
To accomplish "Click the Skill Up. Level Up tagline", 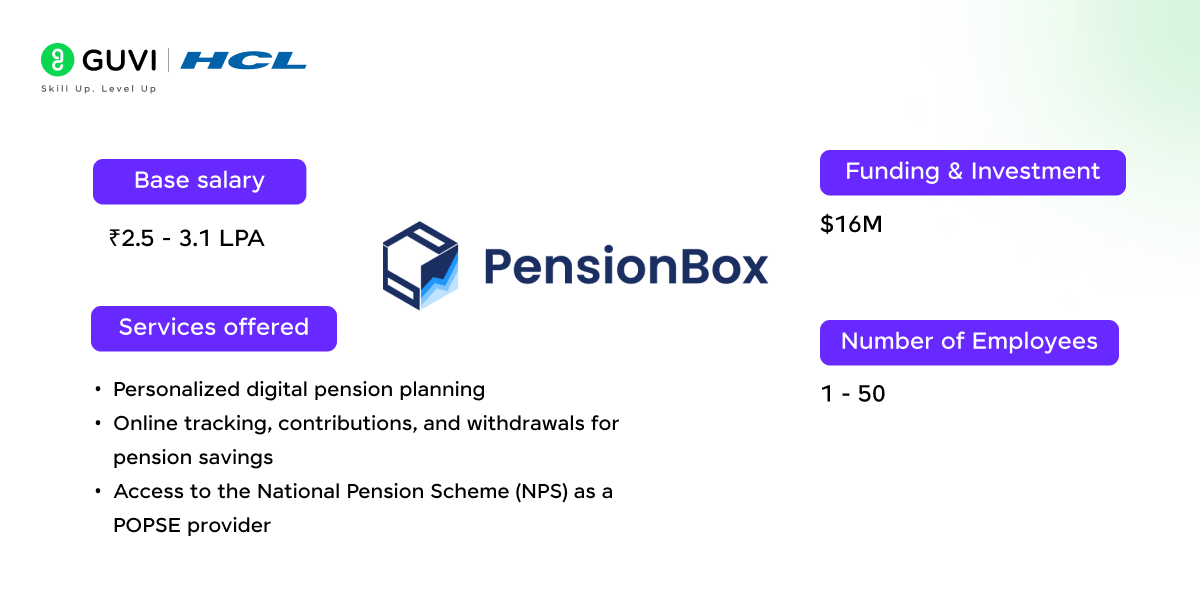I will click(x=98, y=89).
